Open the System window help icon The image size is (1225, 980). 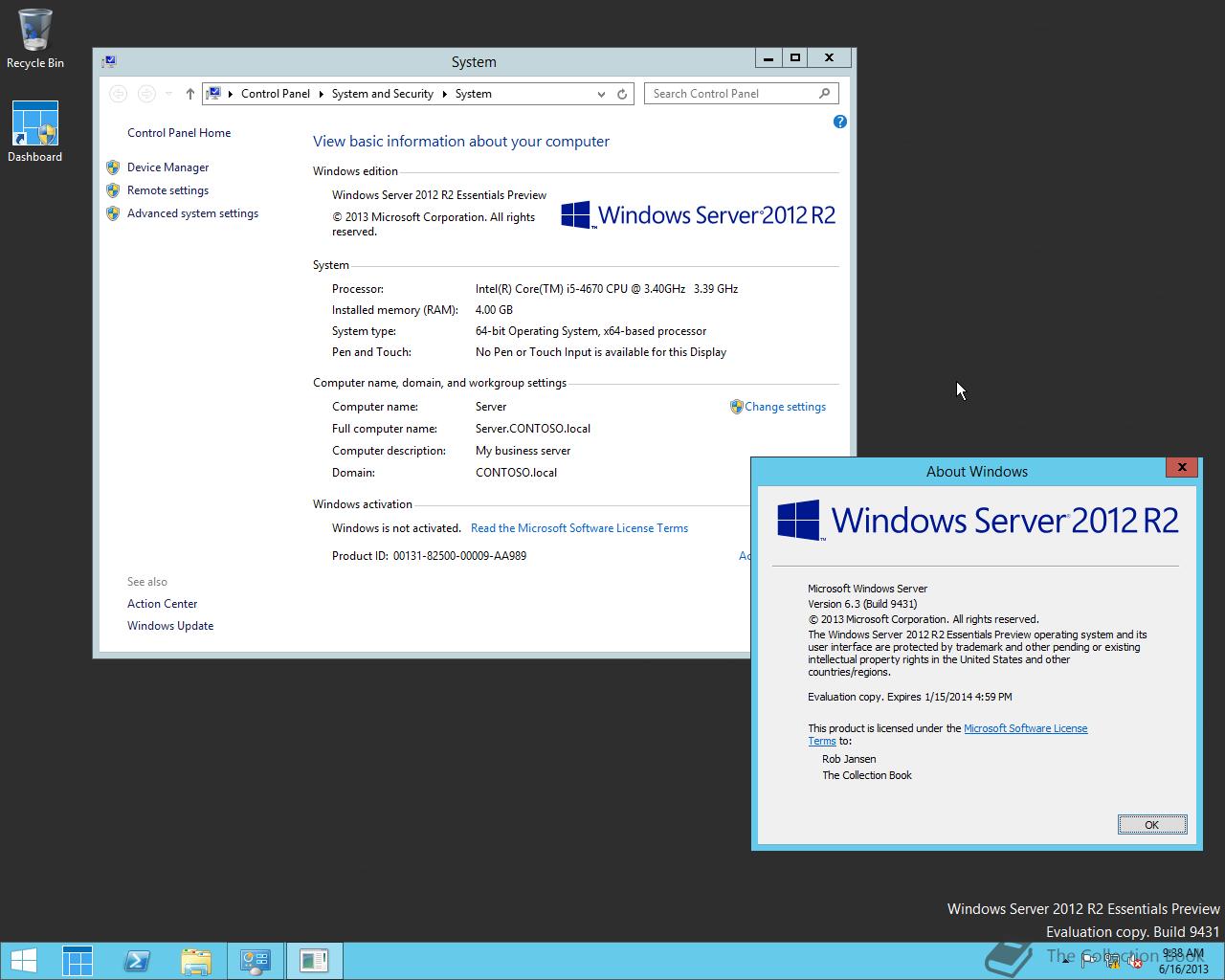point(839,122)
